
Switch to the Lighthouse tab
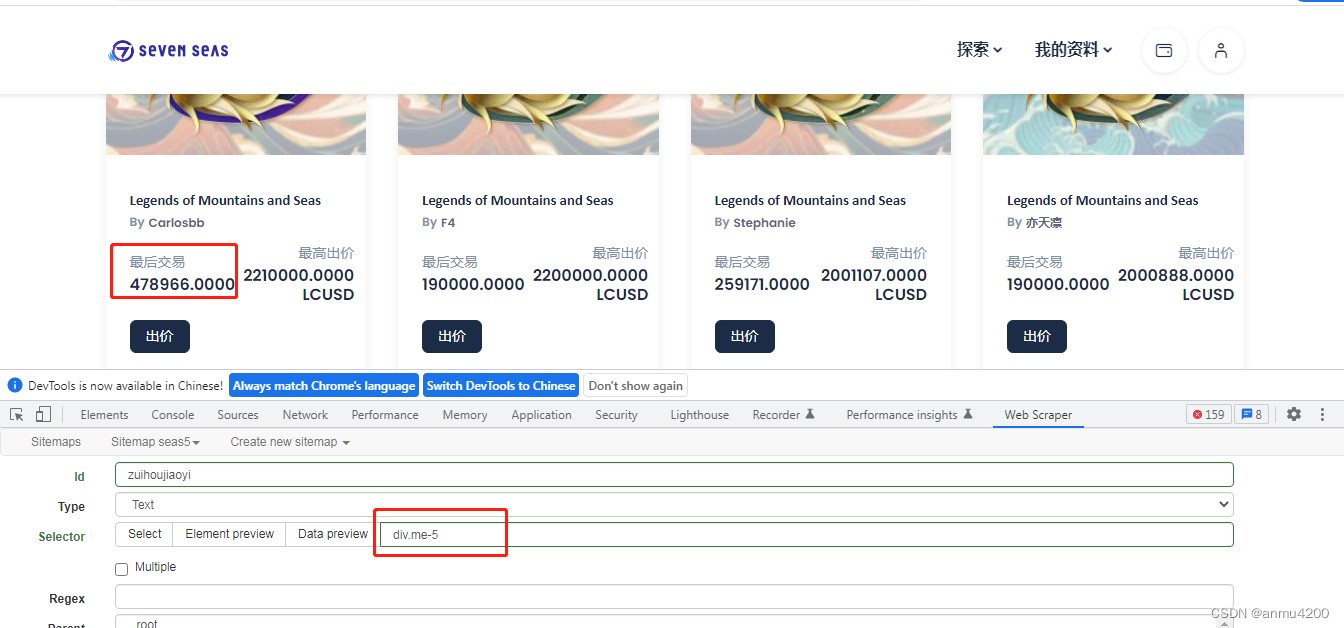click(700, 415)
